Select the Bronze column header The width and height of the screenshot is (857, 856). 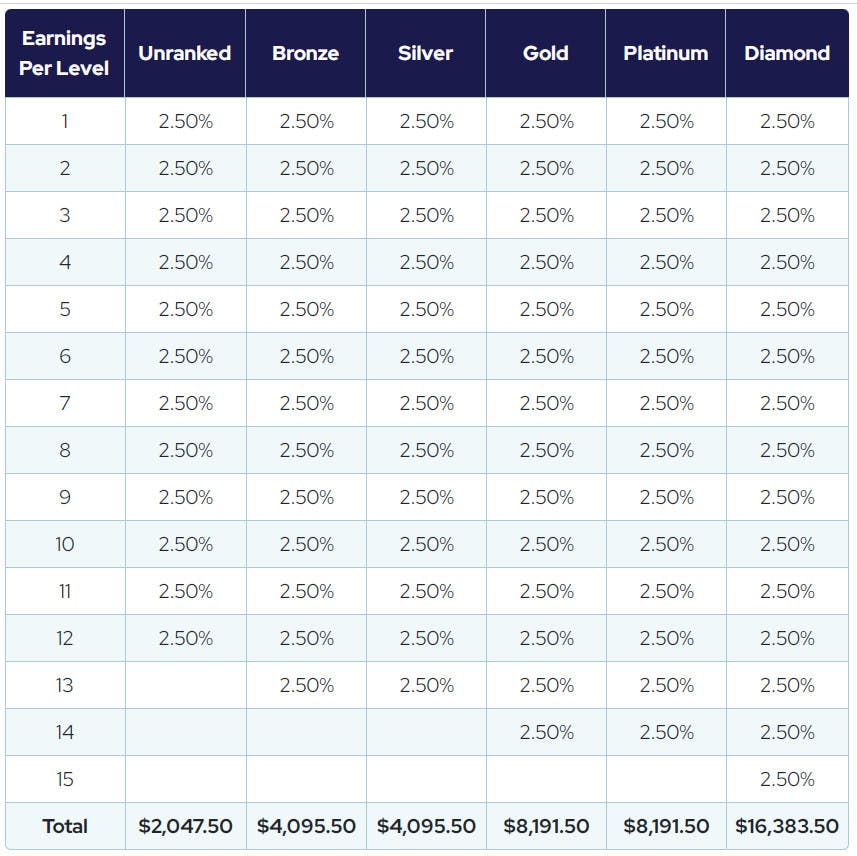pos(305,53)
